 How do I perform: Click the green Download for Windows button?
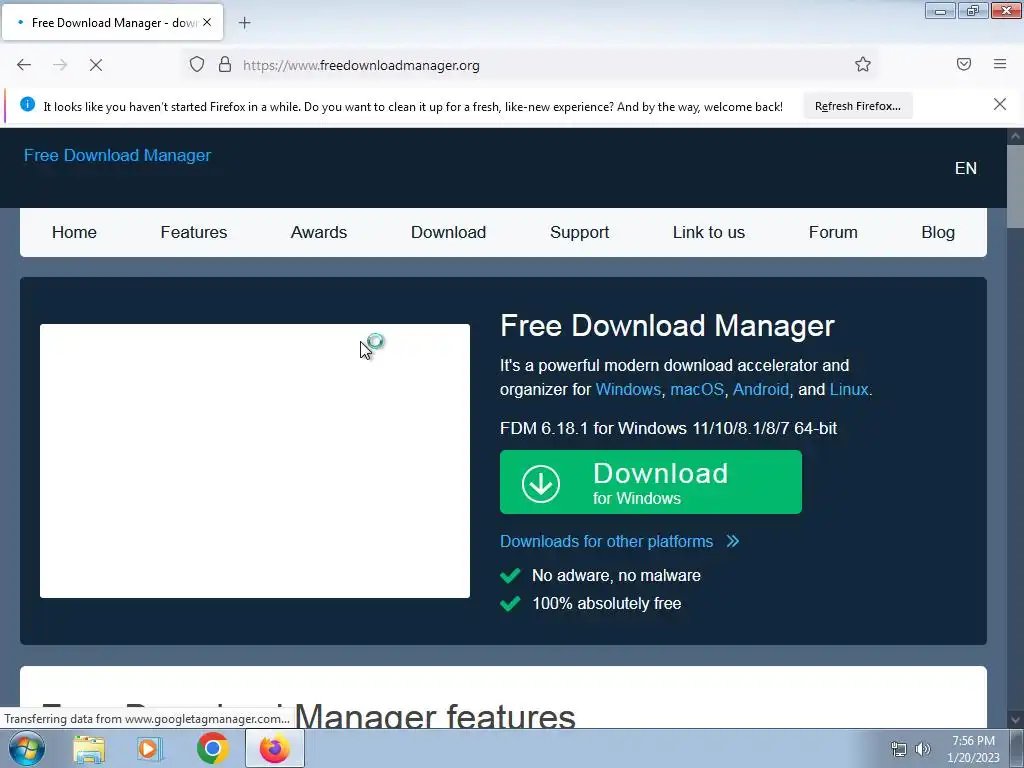[650, 482]
